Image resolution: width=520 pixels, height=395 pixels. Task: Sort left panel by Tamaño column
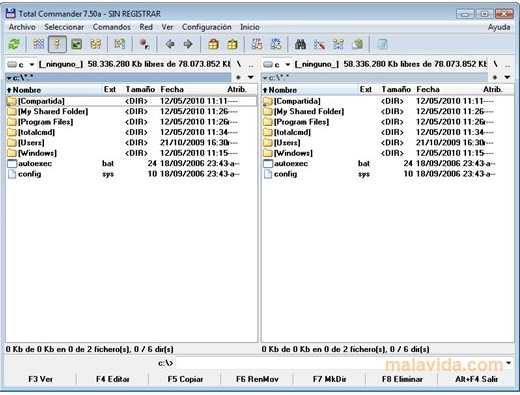[x=140, y=90]
